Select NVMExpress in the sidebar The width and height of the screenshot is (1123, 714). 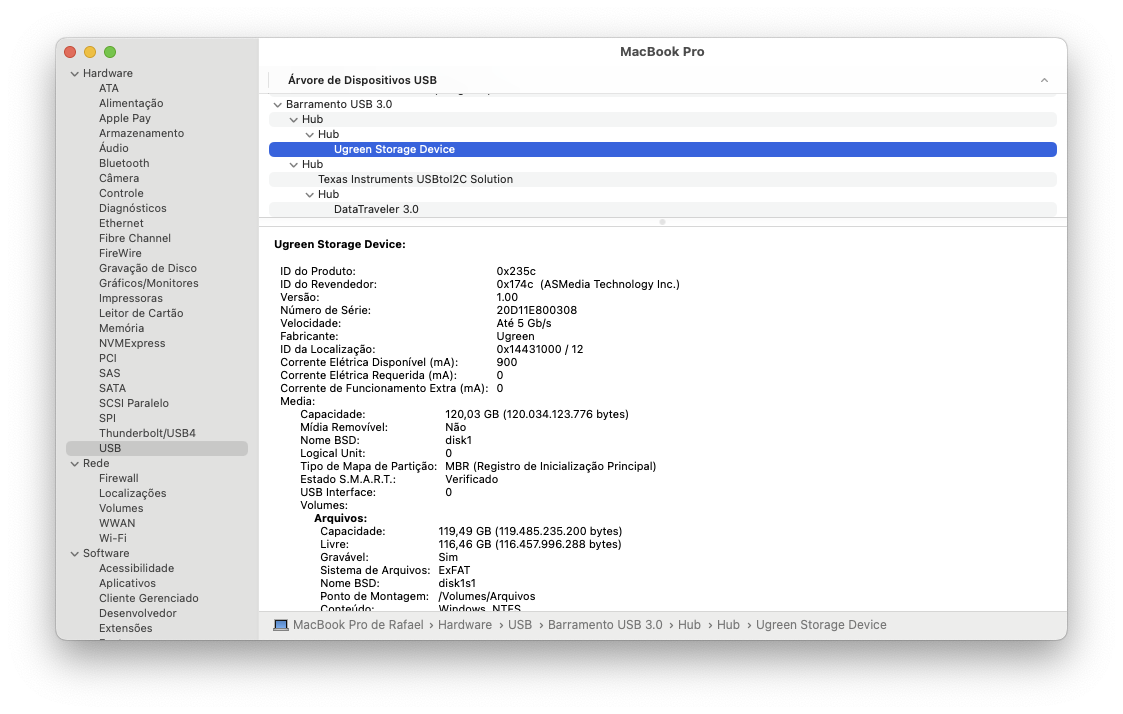click(x=132, y=344)
